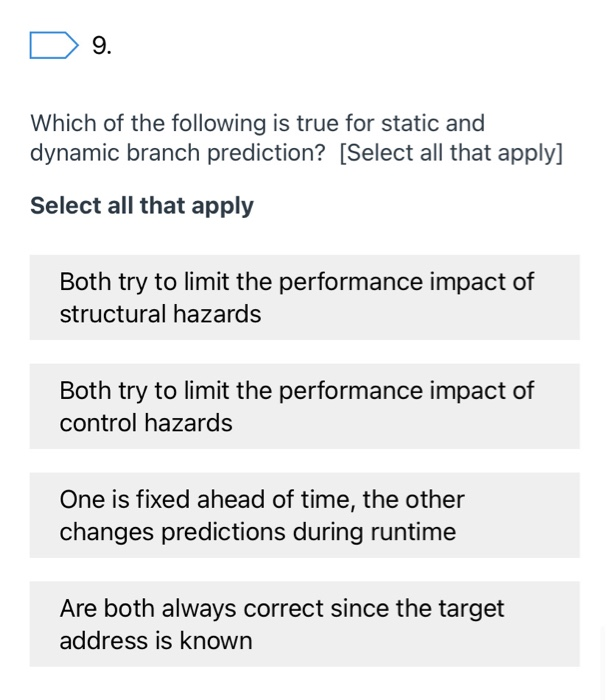The width and height of the screenshot is (610, 700).
Task: Click the question text about branch prediction
Action: tap(257, 124)
